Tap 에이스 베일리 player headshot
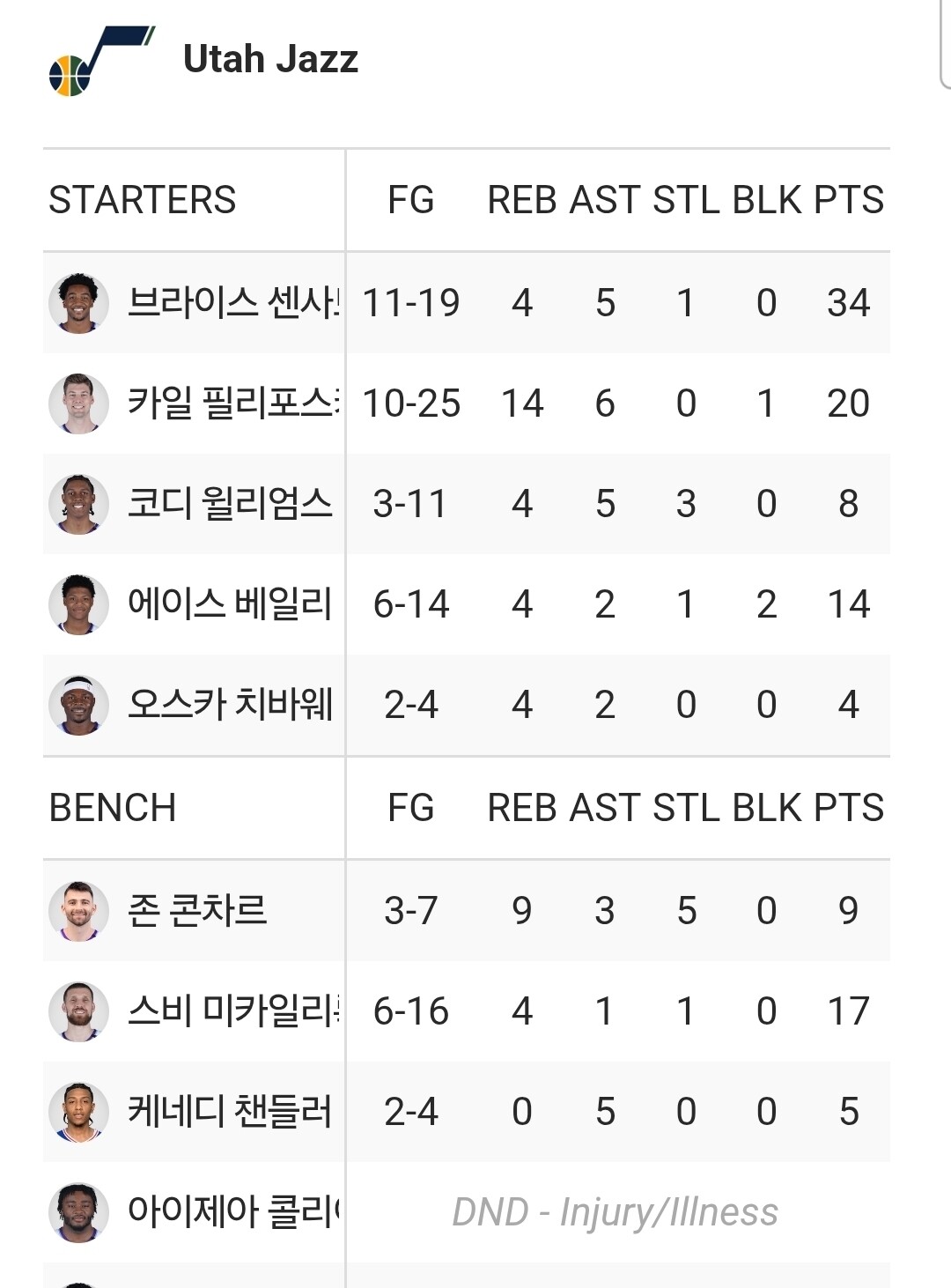951x1288 pixels. tap(78, 604)
